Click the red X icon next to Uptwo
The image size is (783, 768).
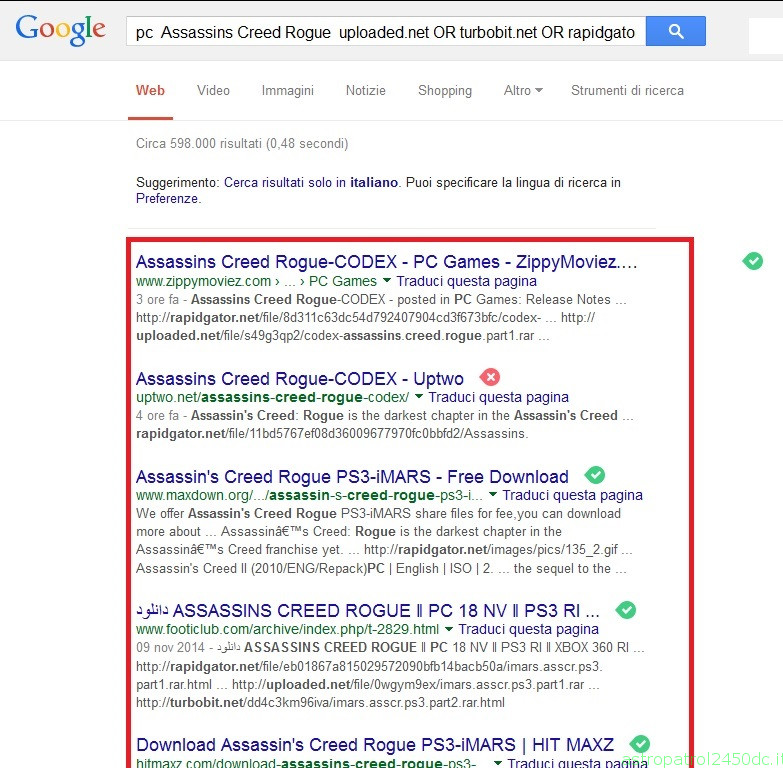point(490,377)
